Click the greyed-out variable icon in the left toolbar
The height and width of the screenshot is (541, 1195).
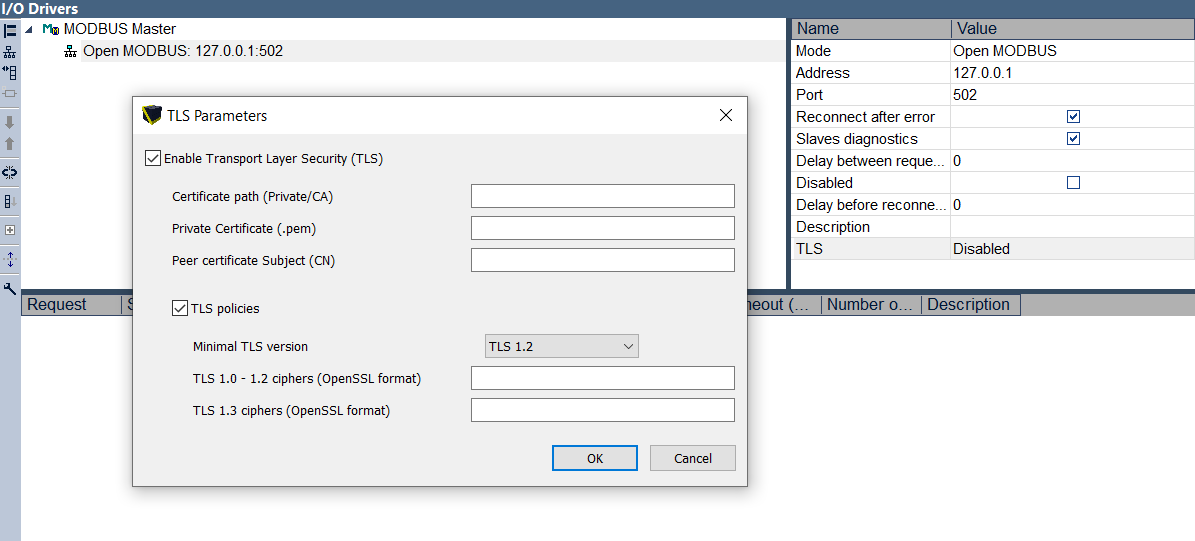point(10,94)
